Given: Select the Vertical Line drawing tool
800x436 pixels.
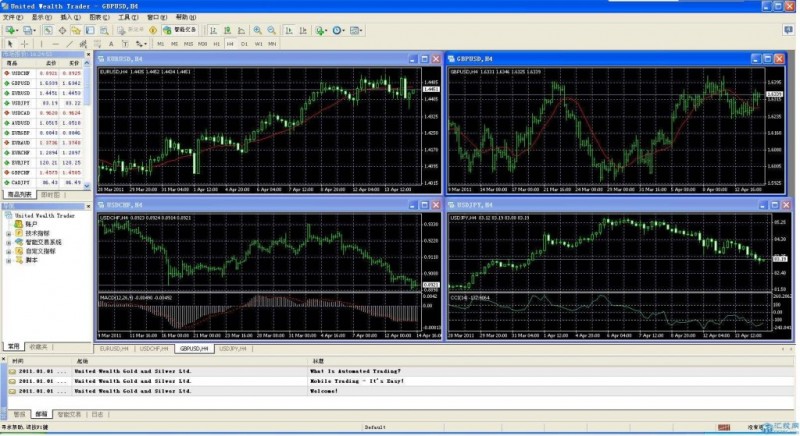Looking at the screenshot, I should (41, 44).
